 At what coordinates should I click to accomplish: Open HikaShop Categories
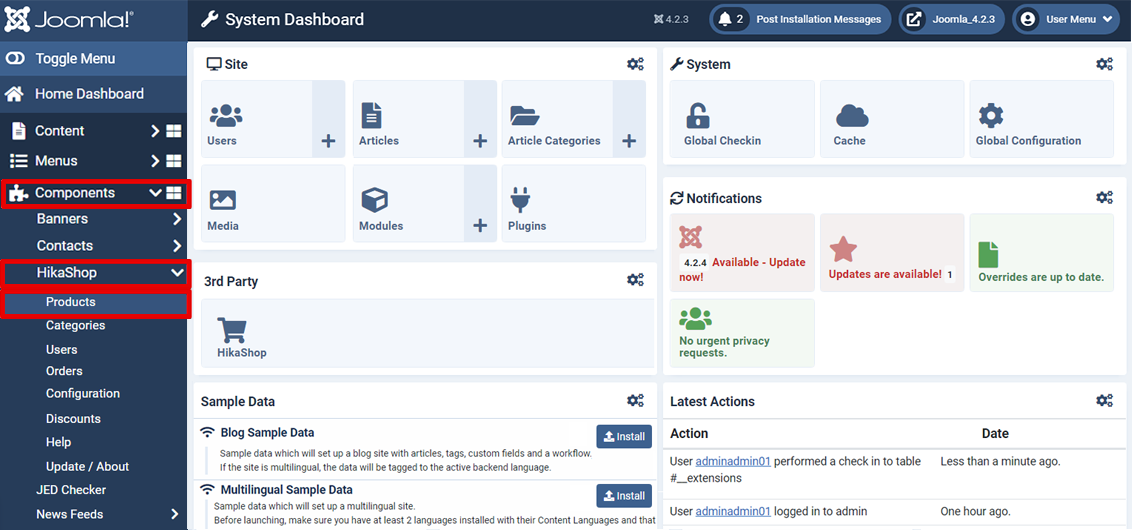(76, 326)
